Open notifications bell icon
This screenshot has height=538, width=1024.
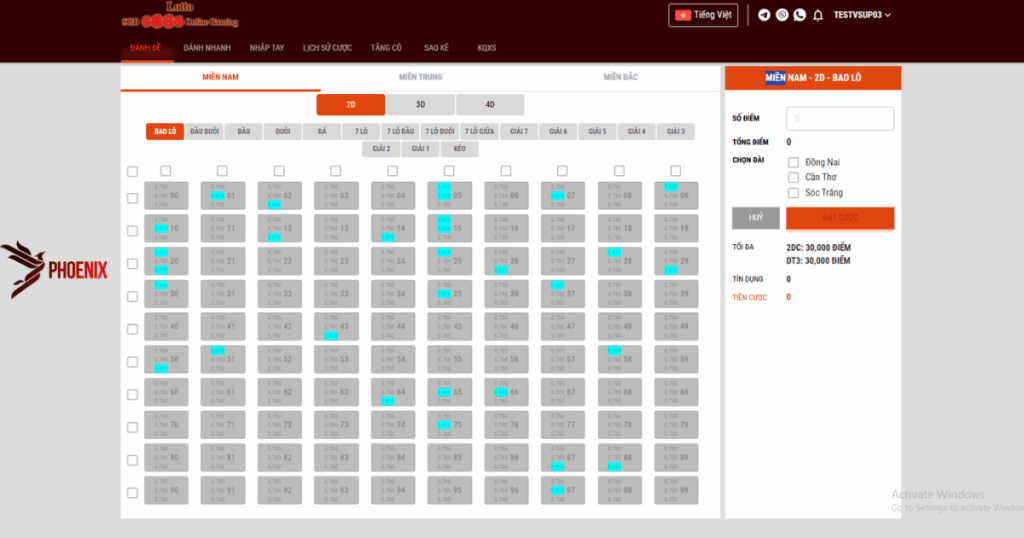pos(818,15)
